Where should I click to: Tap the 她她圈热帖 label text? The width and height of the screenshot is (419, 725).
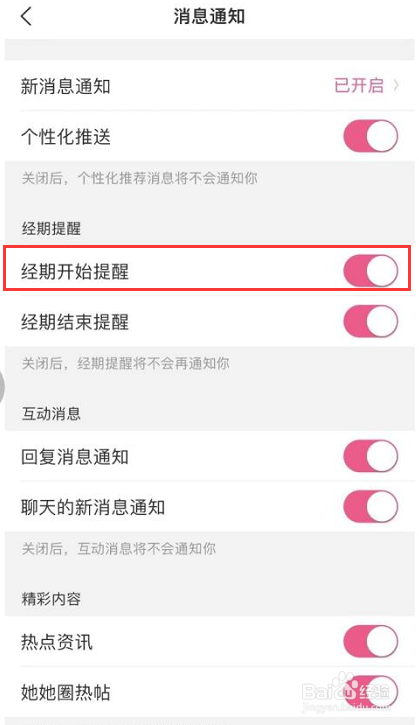tap(66, 693)
